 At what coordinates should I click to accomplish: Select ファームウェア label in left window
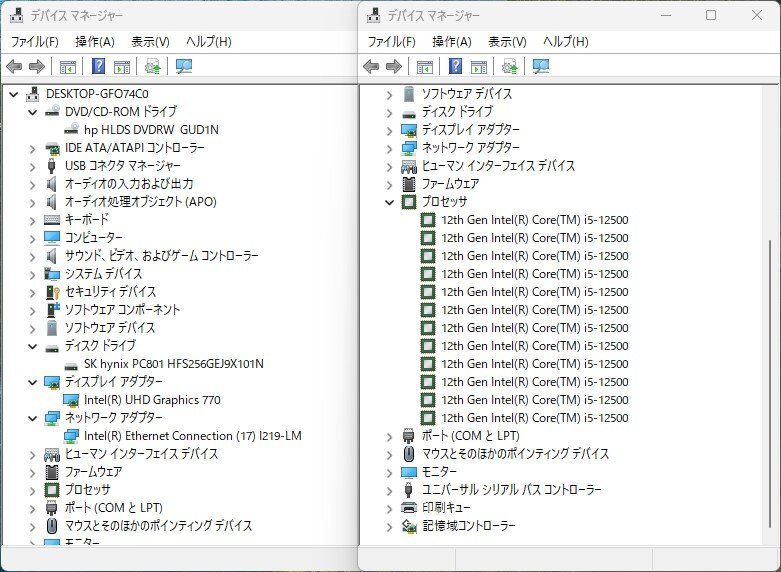click(x=94, y=471)
